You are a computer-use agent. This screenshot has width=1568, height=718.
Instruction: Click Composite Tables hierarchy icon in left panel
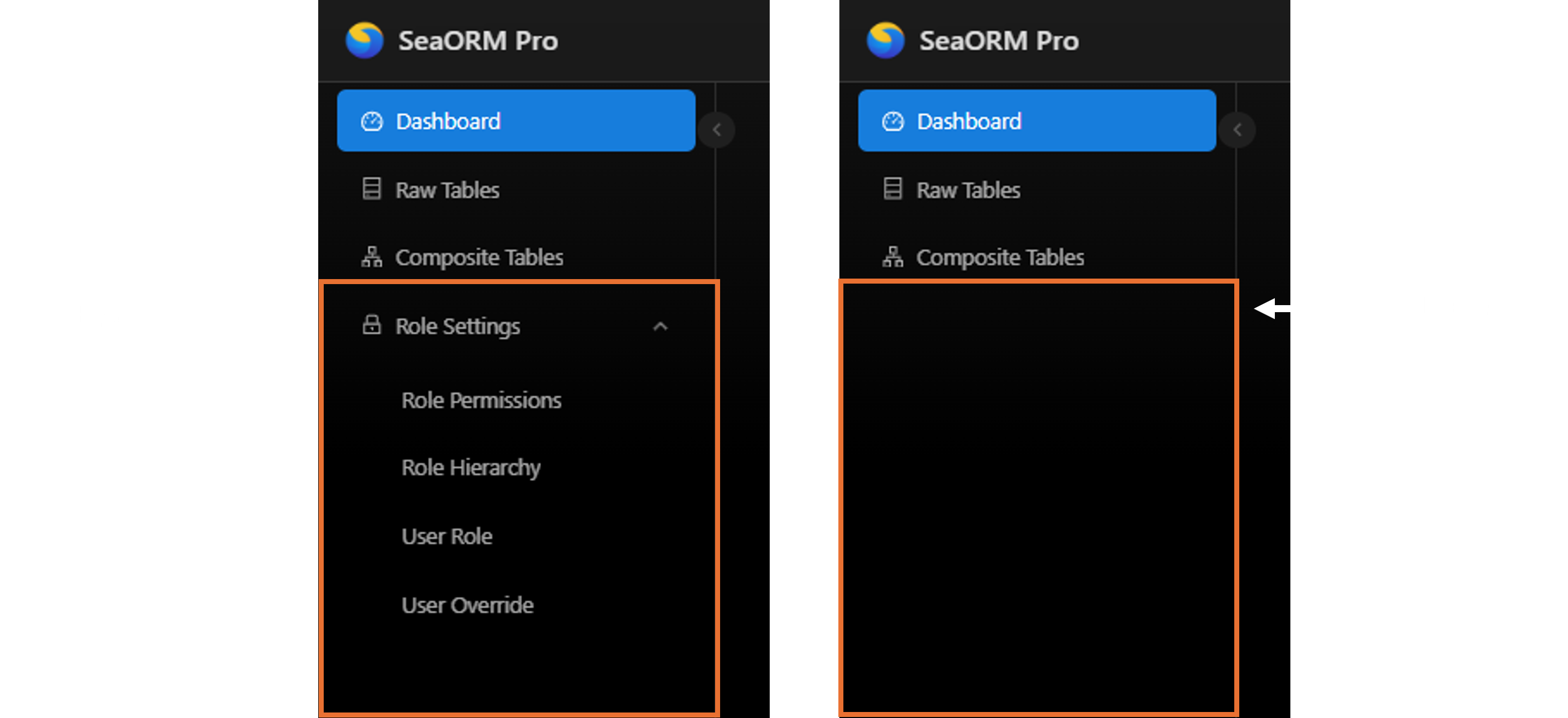click(x=371, y=257)
